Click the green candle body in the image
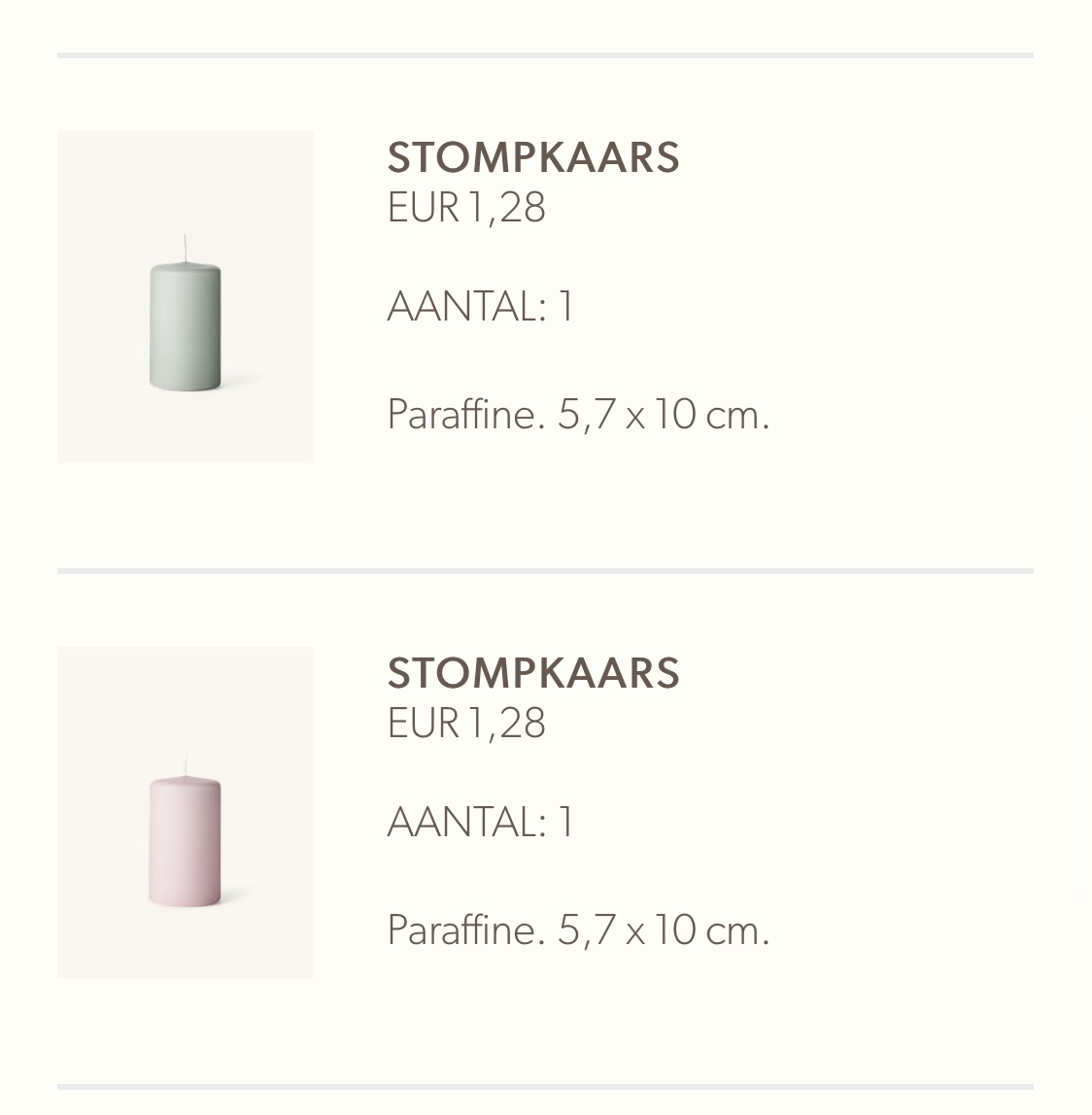 tap(185, 327)
